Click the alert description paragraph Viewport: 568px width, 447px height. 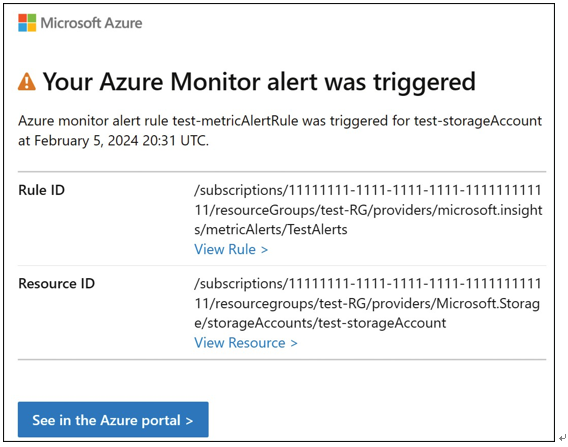click(x=280, y=130)
